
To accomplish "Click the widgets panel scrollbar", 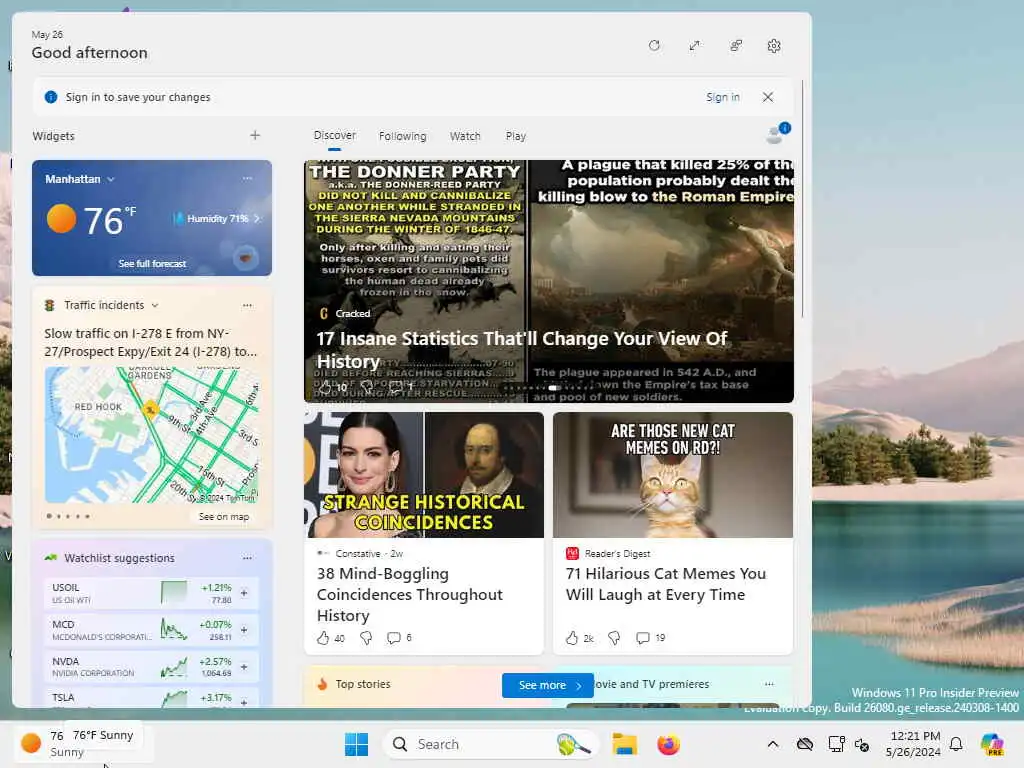I will pyautogui.click(x=803, y=199).
